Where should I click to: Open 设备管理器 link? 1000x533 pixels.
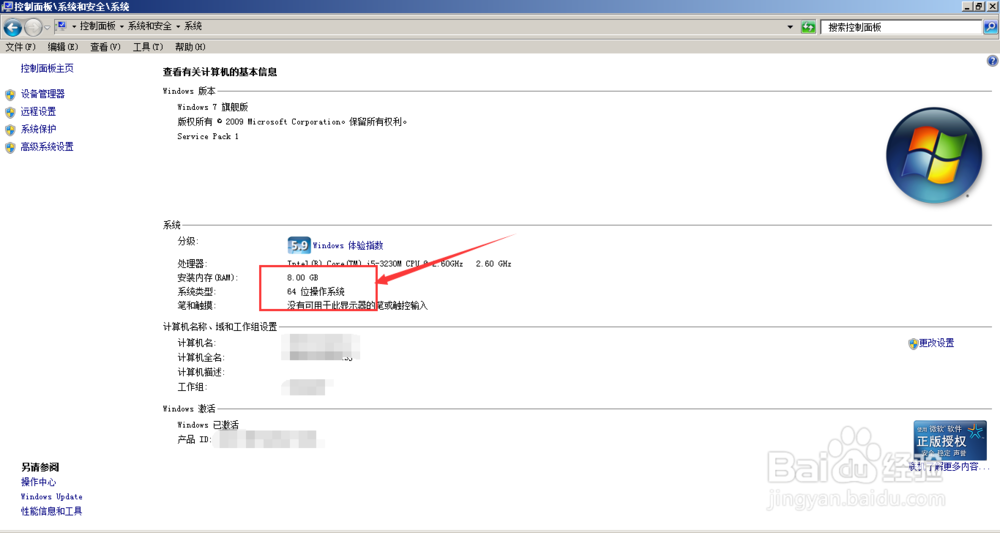pyautogui.click(x=43, y=94)
